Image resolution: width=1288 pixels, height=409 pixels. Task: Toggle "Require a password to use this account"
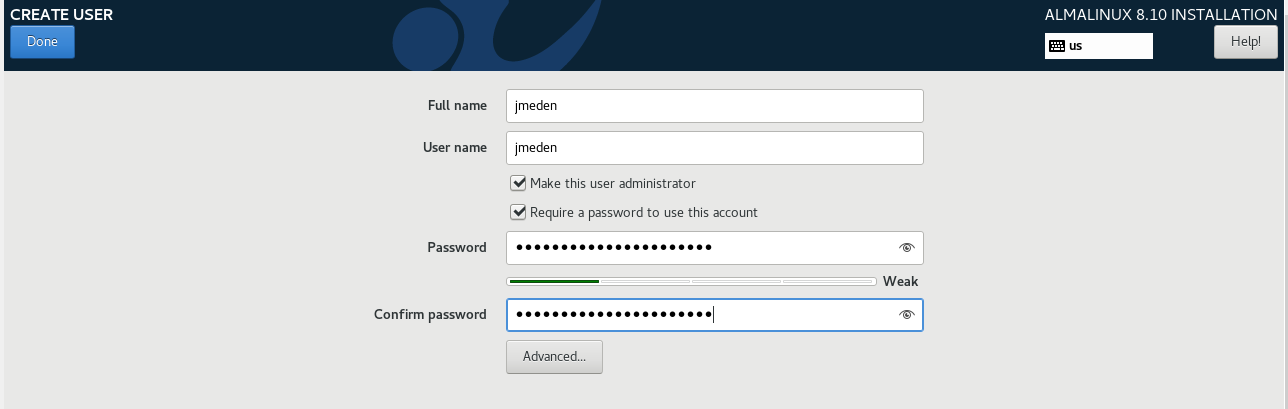point(518,212)
